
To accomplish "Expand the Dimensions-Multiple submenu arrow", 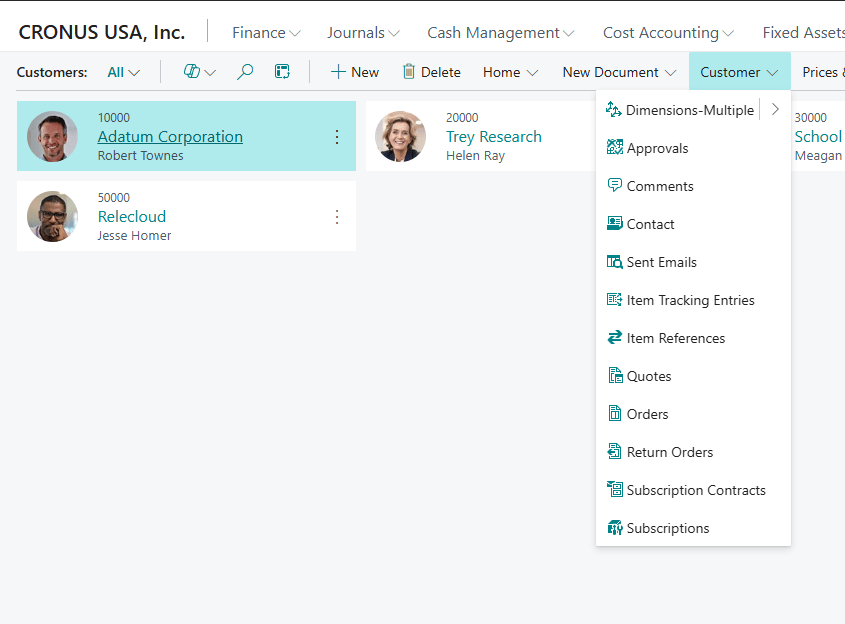I will [x=775, y=110].
